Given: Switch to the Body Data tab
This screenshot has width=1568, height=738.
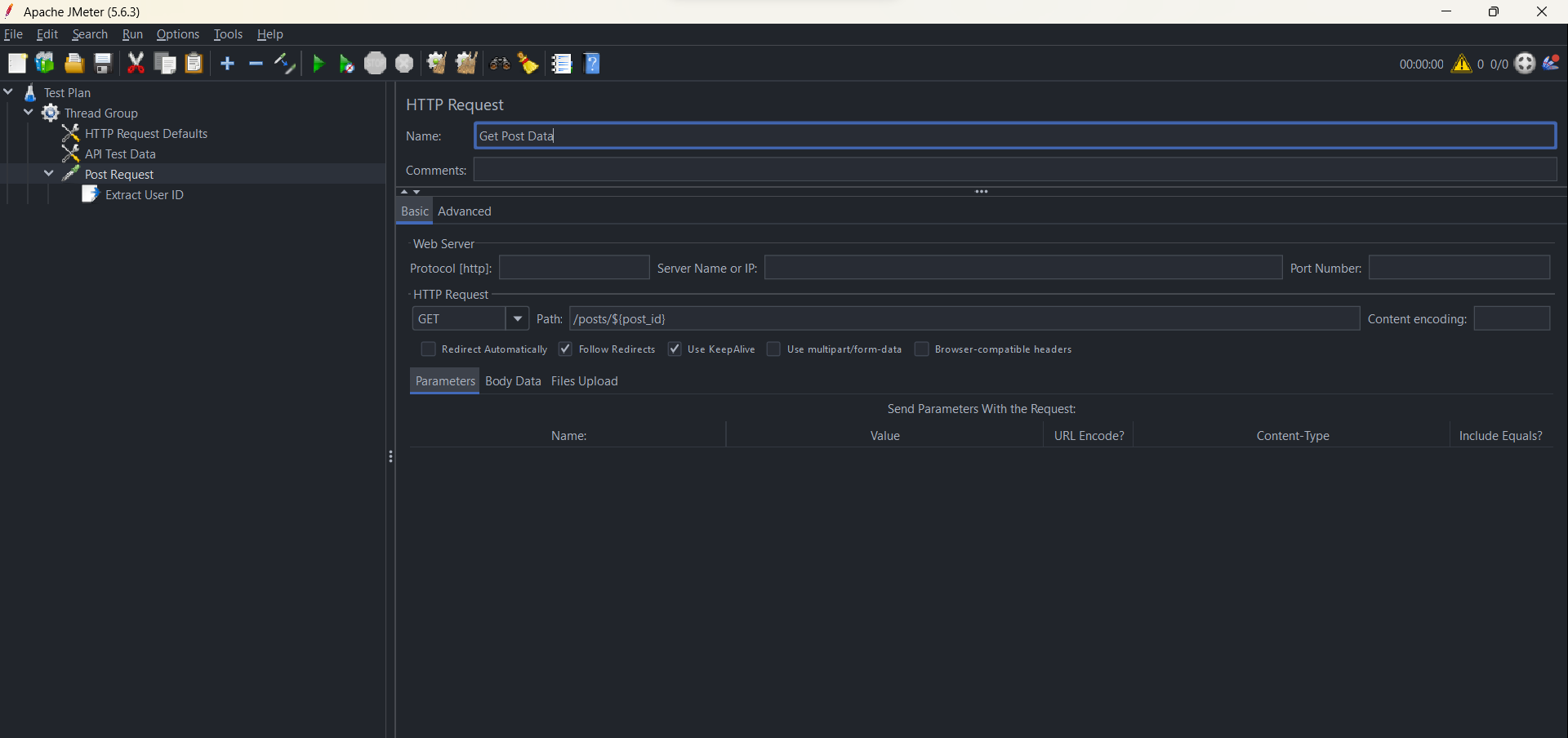Looking at the screenshot, I should (513, 380).
